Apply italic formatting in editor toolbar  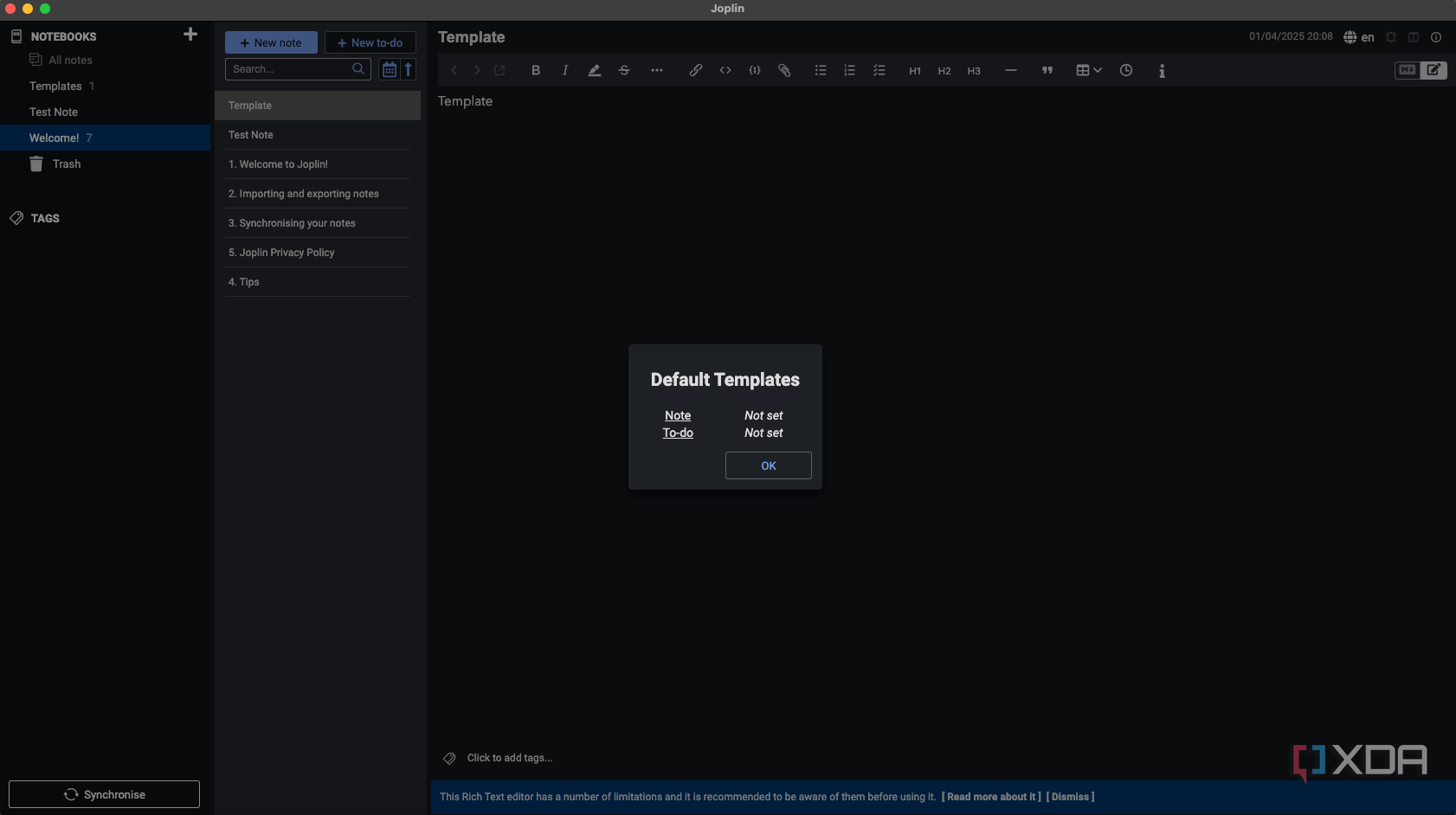point(565,71)
